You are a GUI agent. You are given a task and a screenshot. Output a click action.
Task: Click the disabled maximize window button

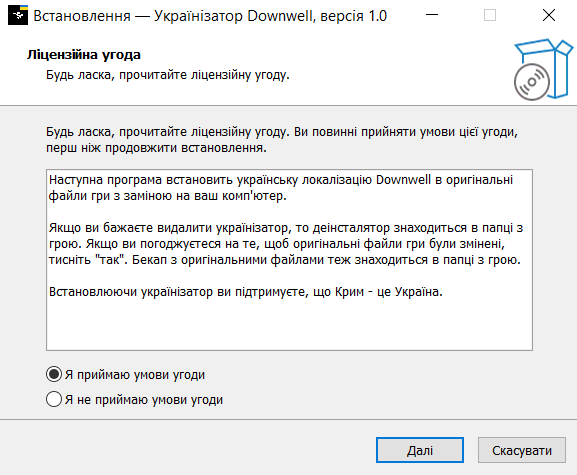pos(490,15)
